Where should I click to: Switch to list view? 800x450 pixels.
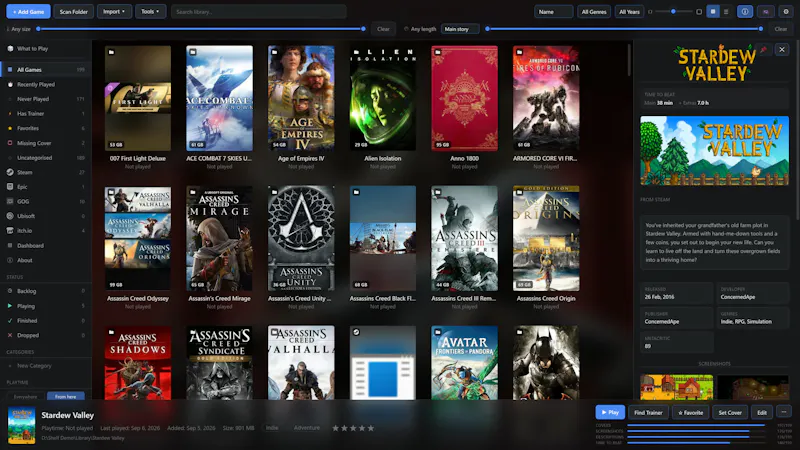point(726,11)
